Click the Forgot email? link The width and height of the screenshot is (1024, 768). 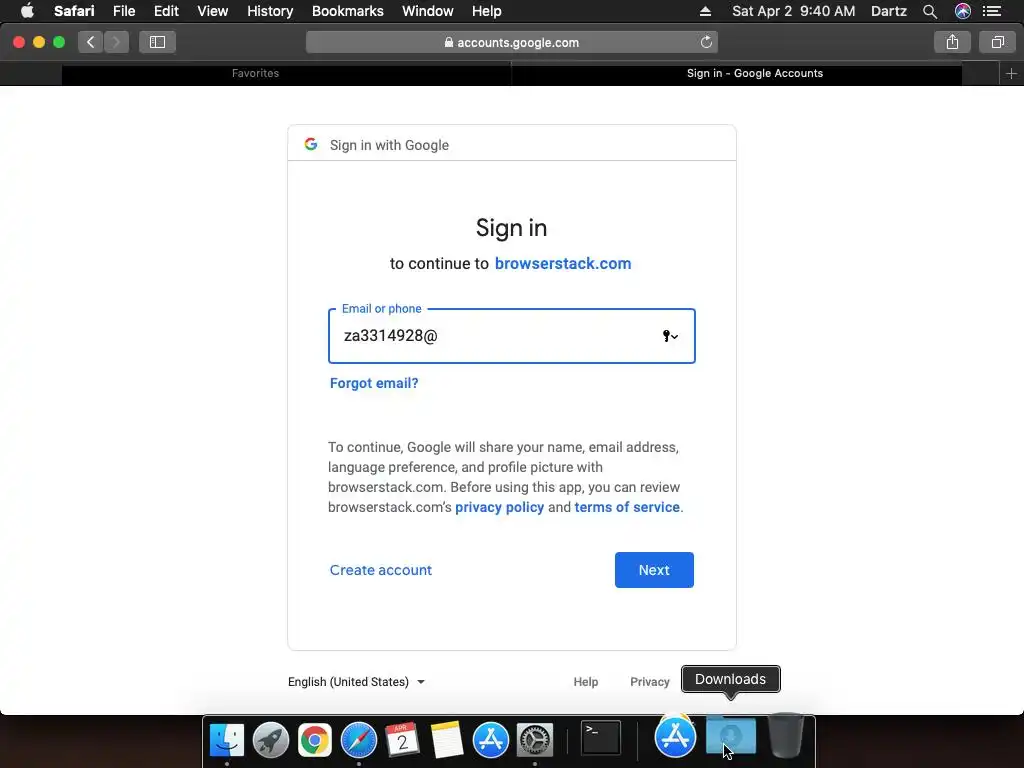coord(374,383)
